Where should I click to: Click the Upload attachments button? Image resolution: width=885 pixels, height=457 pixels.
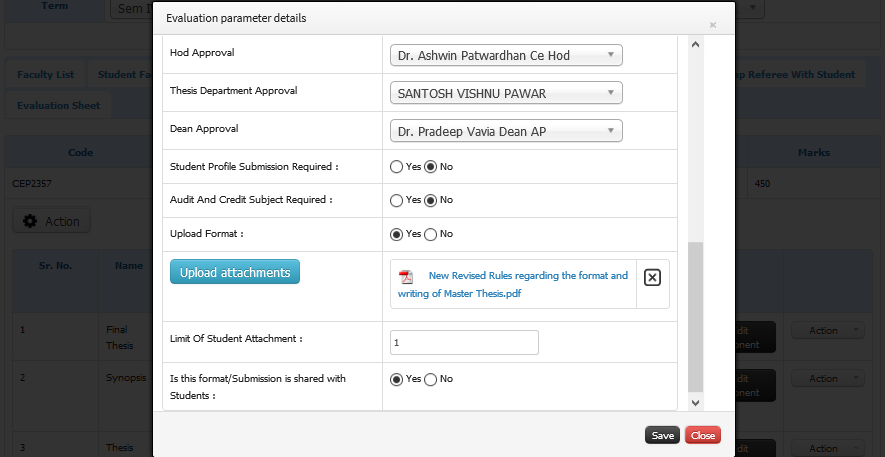pyautogui.click(x=235, y=272)
